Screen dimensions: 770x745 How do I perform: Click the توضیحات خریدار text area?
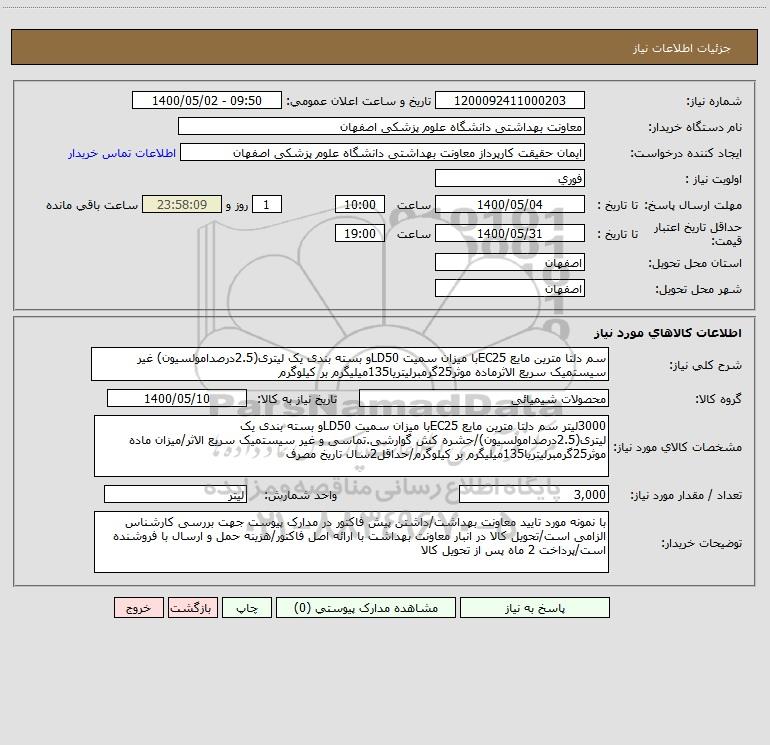pos(351,542)
